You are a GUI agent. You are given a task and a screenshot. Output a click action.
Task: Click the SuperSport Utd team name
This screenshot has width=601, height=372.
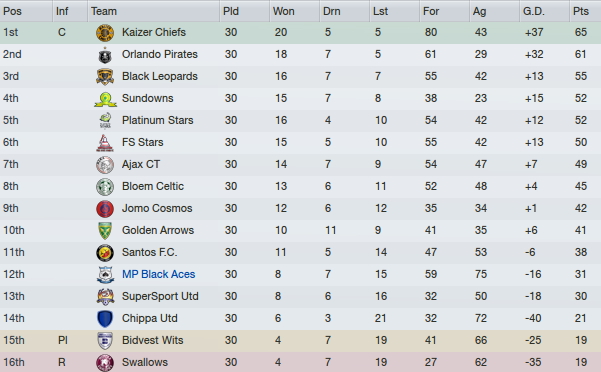coord(160,296)
